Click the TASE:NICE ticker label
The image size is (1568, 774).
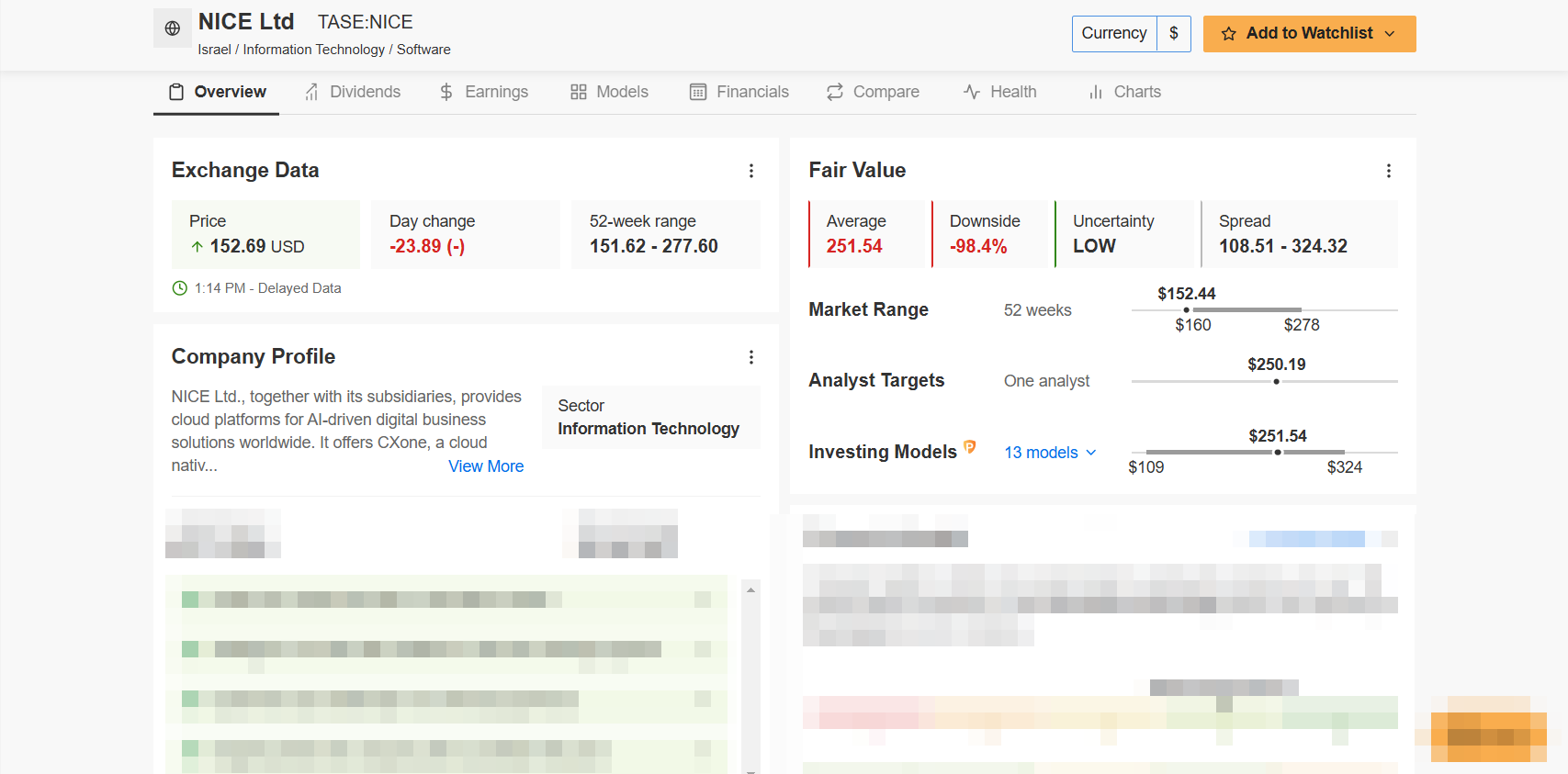tap(366, 22)
